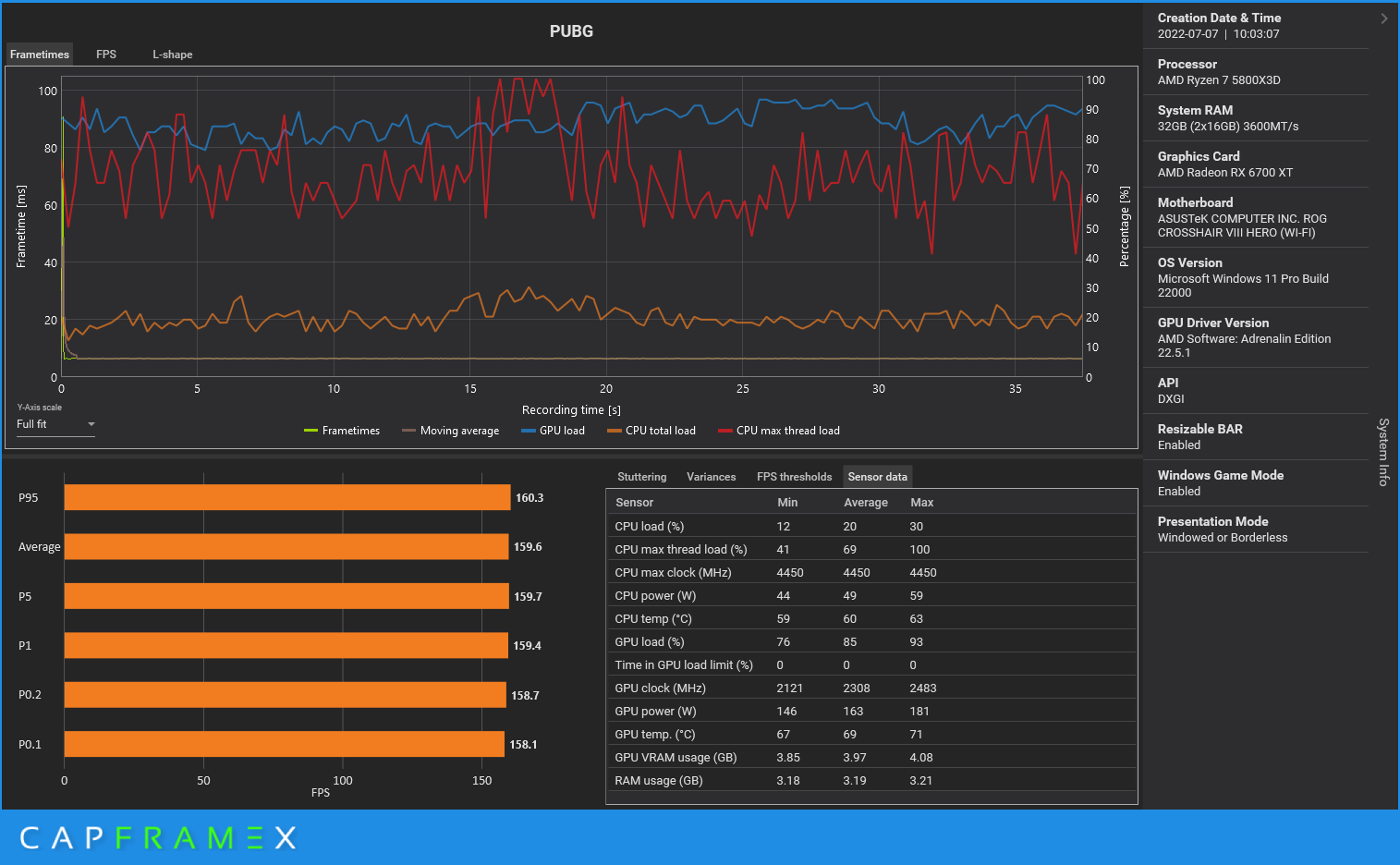This screenshot has height=865, width=1400.
Task: Click the AMD Radeon RX 6700 XT entry
Action: (x=1224, y=173)
